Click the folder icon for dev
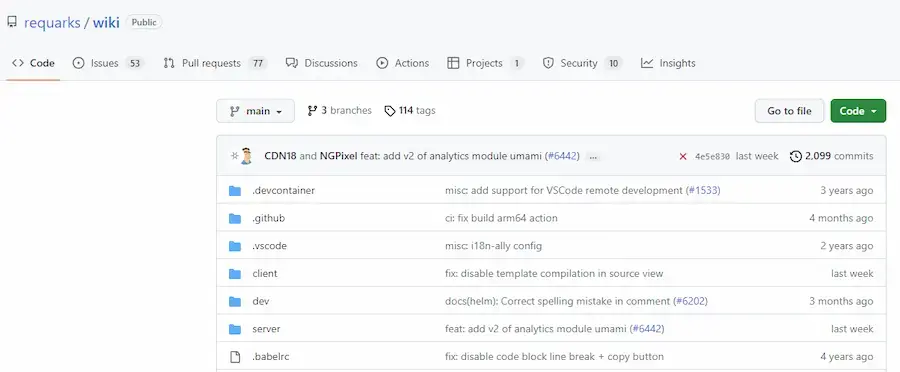Screen dimensions: 900x372 pyautogui.click(x=235, y=301)
